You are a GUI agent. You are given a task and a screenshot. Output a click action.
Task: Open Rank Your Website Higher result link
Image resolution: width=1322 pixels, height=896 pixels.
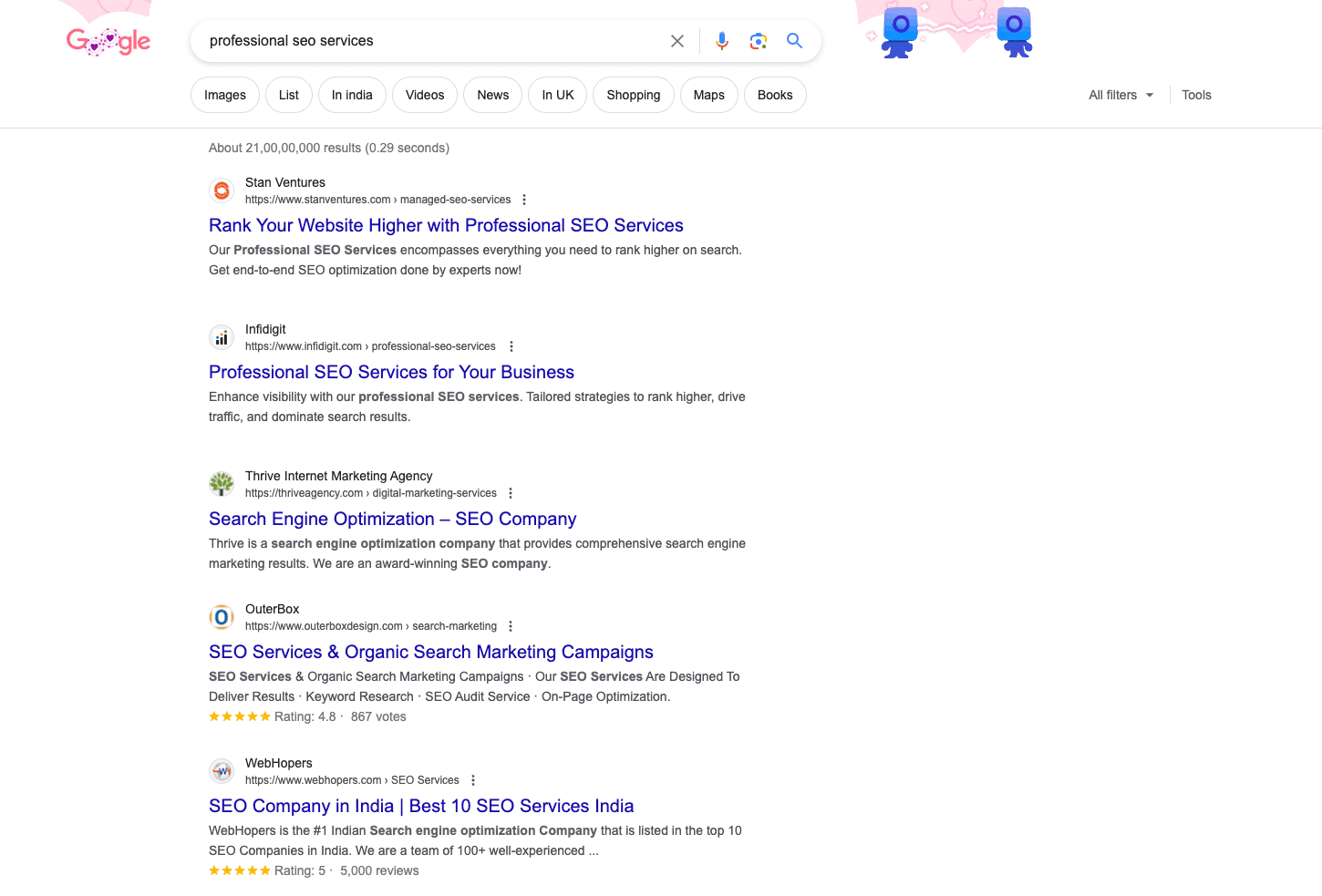[446, 225]
